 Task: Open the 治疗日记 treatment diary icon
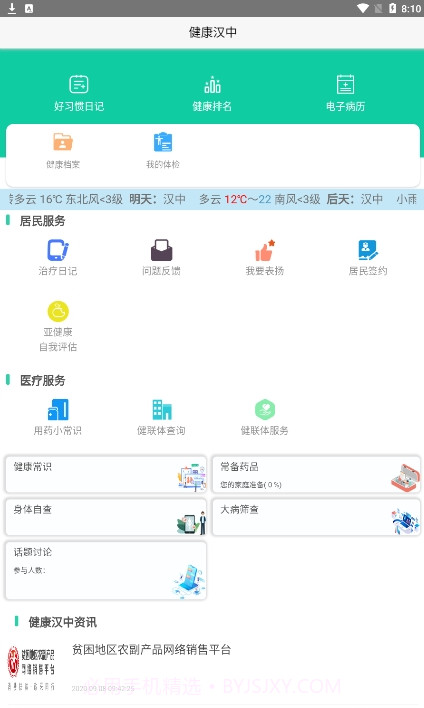pos(58,250)
